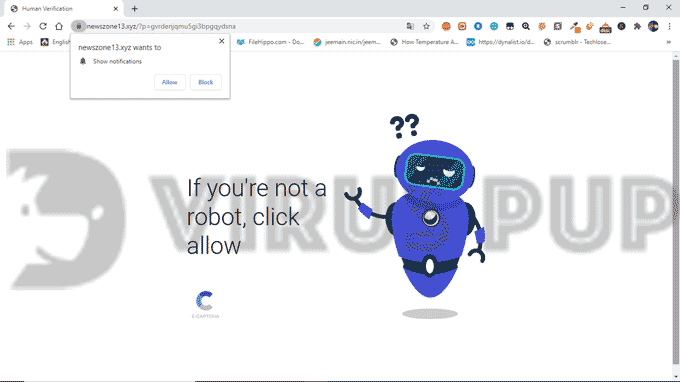This screenshot has width=680, height=382.
Task: Click the vertical page scrollbar
Action: click(x=676, y=212)
